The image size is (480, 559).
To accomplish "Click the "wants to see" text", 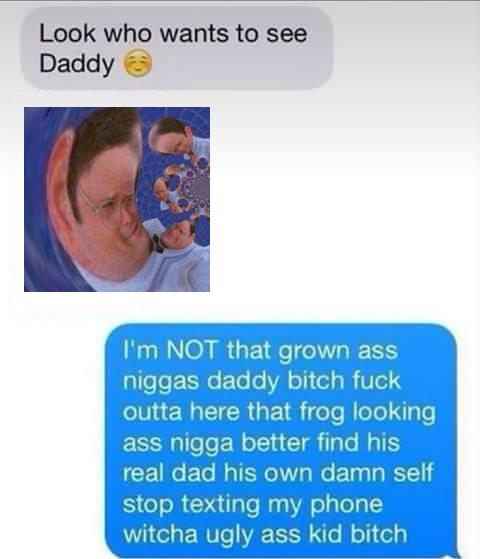I will click(233, 34).
